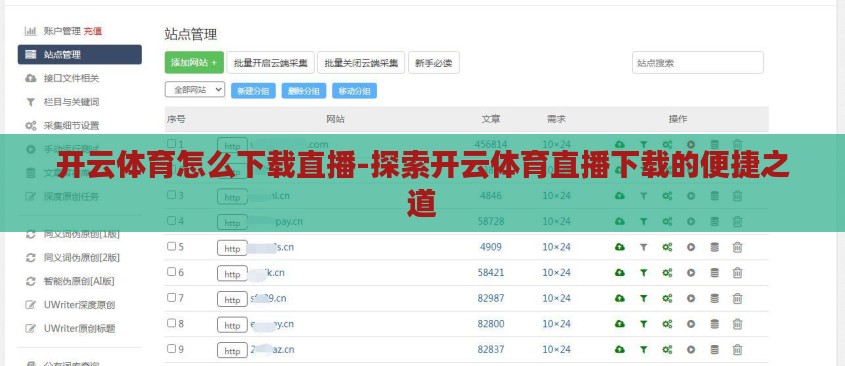Click cloud upload icon in the 58421 row
The image size is (845, 366).
point(620,273)
